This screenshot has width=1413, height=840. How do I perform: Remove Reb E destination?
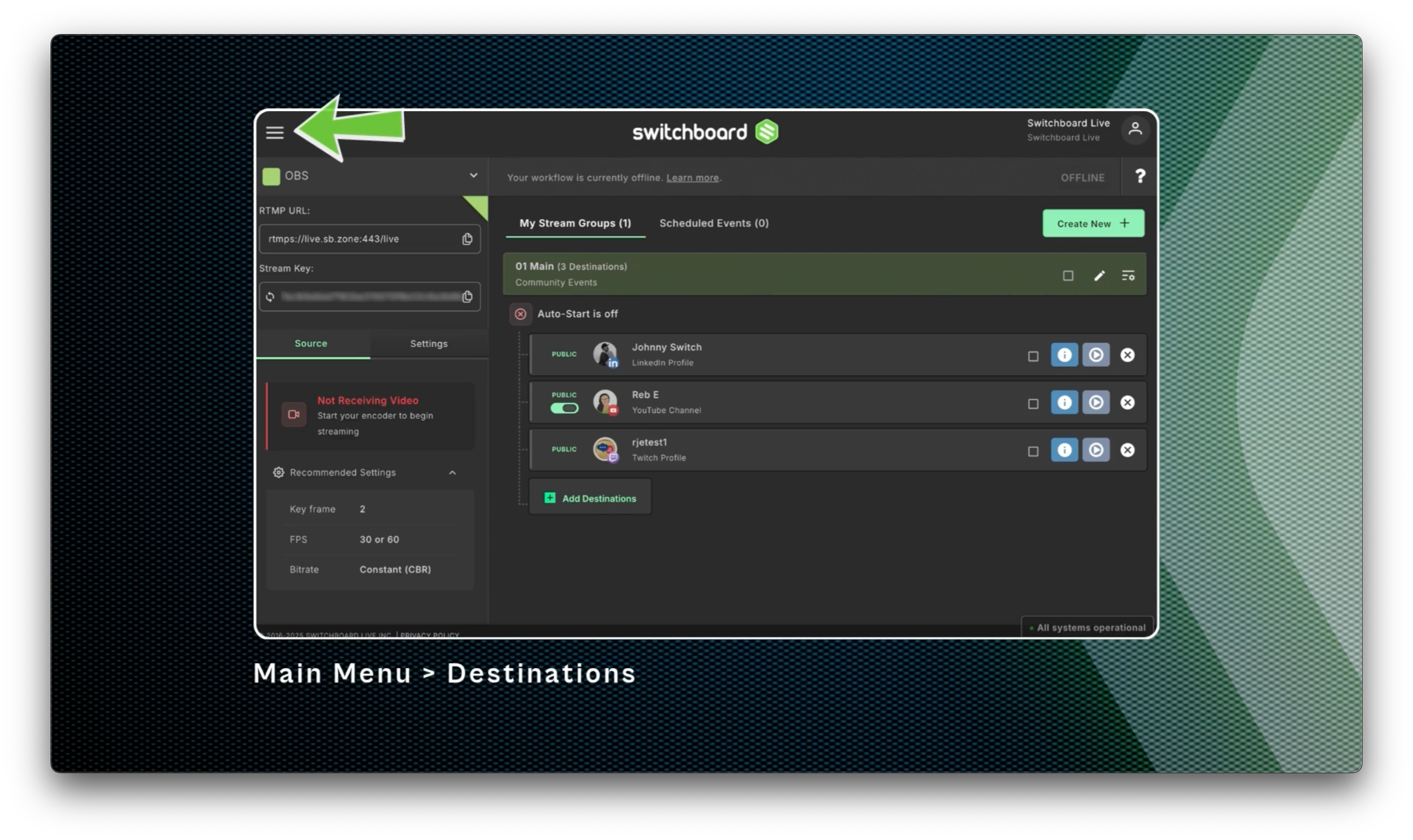click(1127, 402)
